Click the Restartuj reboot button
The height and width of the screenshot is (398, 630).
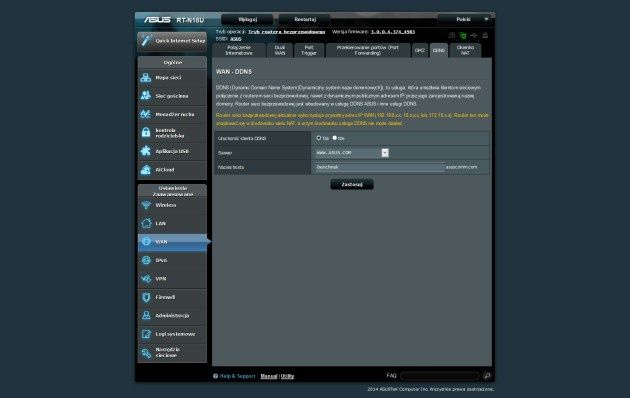coord(305,19)
